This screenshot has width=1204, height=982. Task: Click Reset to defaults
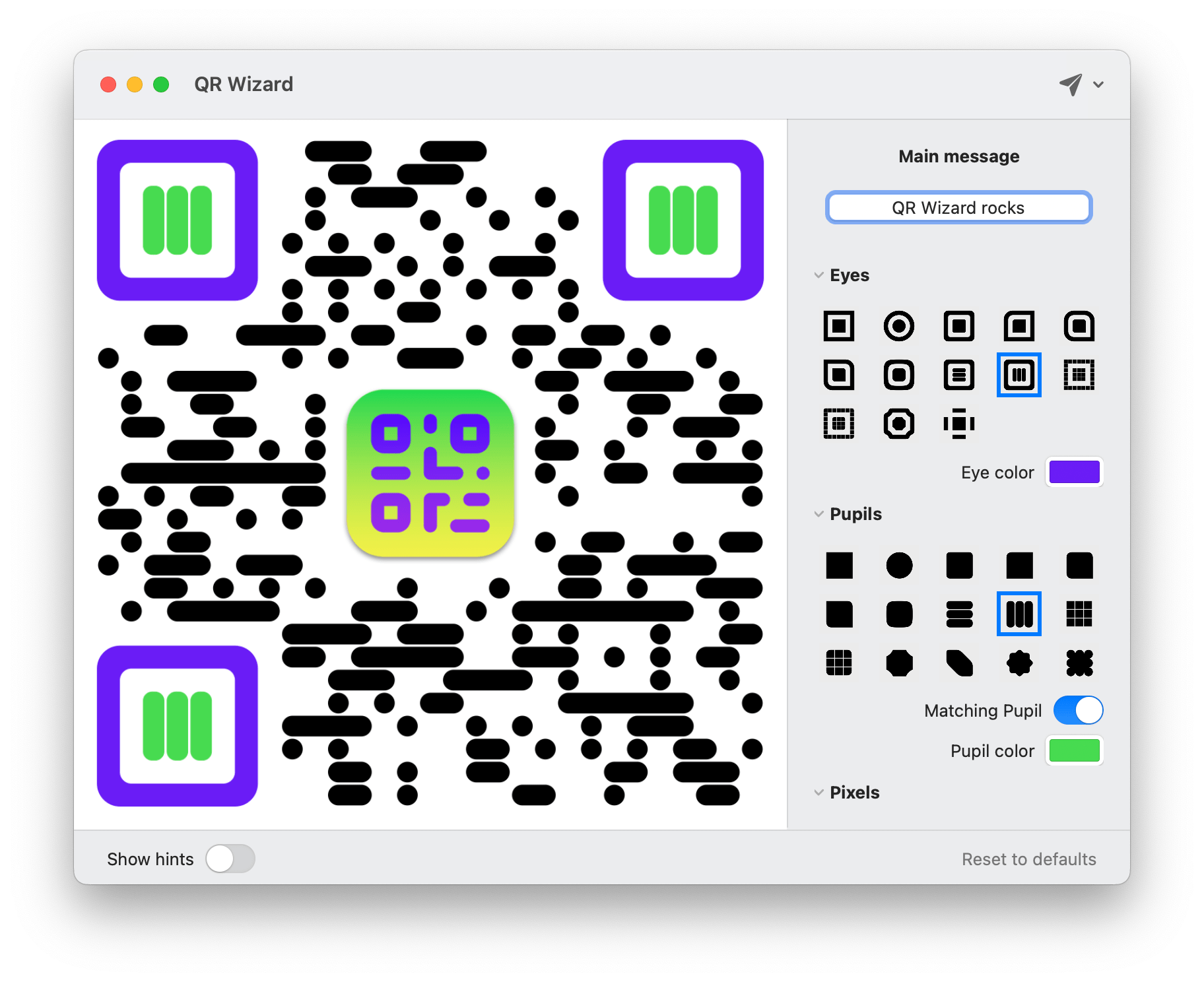[1028, 859]
